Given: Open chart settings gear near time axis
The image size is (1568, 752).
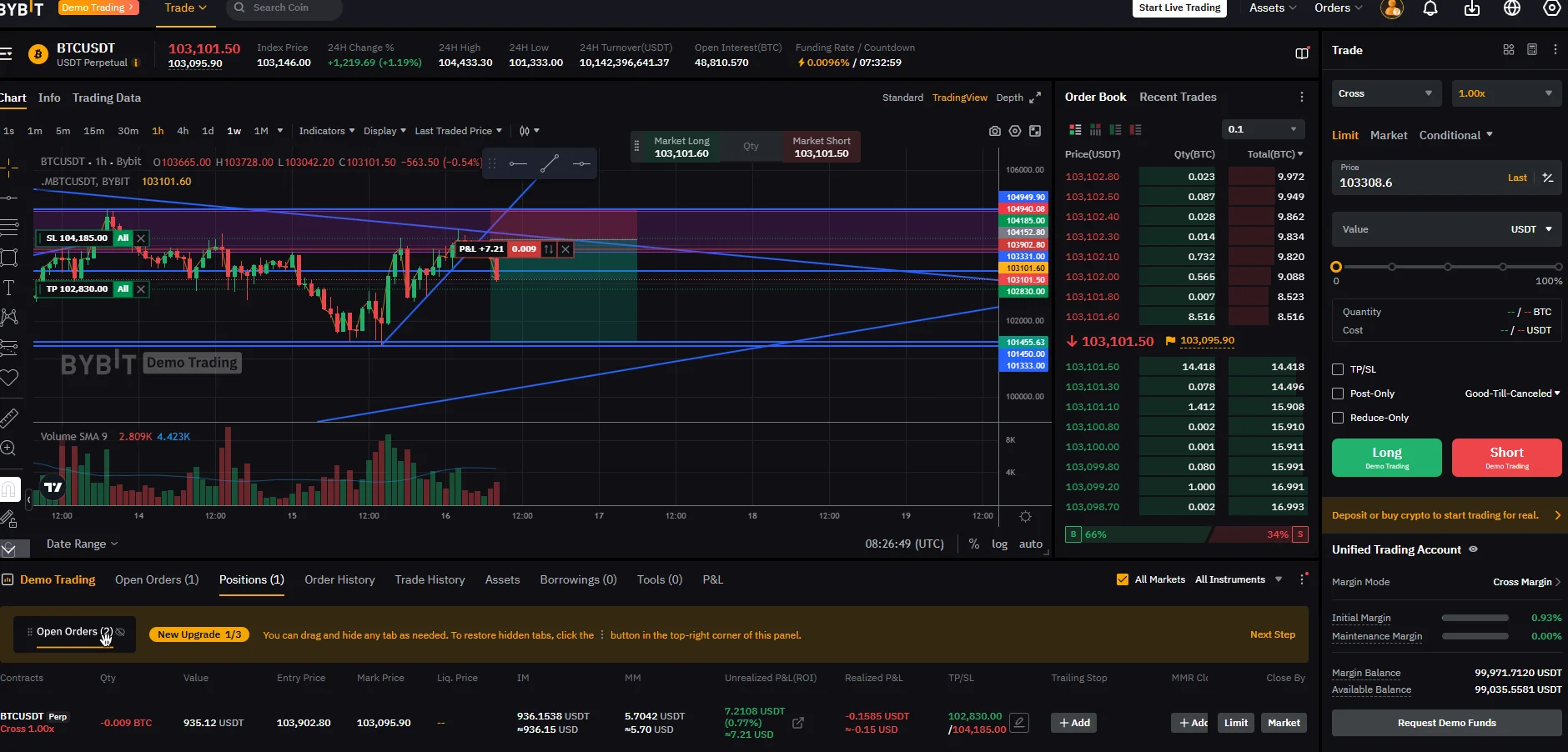Looking at the screenshot, I should pyautogui.click(x=1026, y=516).
